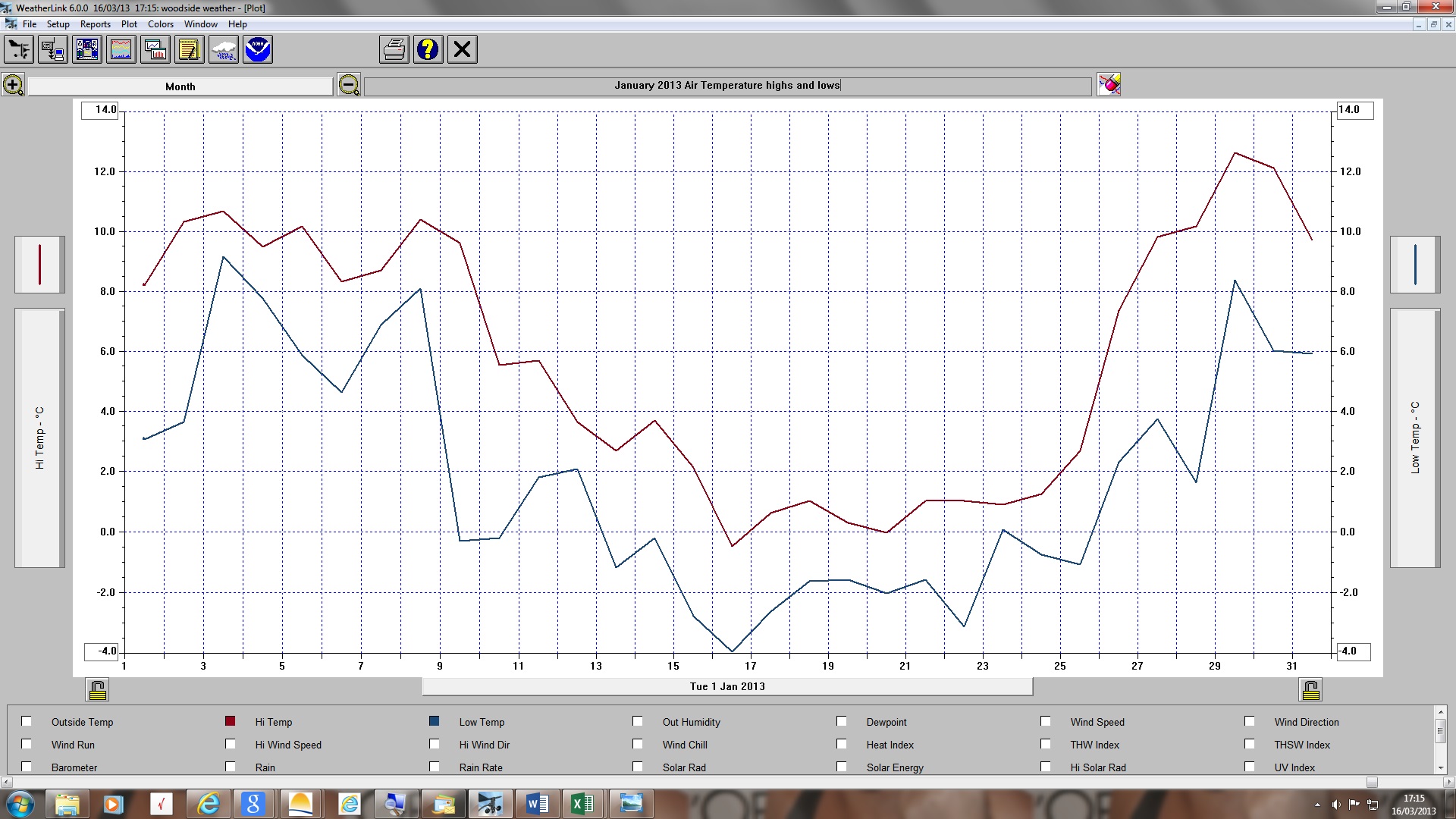Click the zoom in magnifier icon
Image resolution: width=1456 pixels, height=819 pixels.
13,85
